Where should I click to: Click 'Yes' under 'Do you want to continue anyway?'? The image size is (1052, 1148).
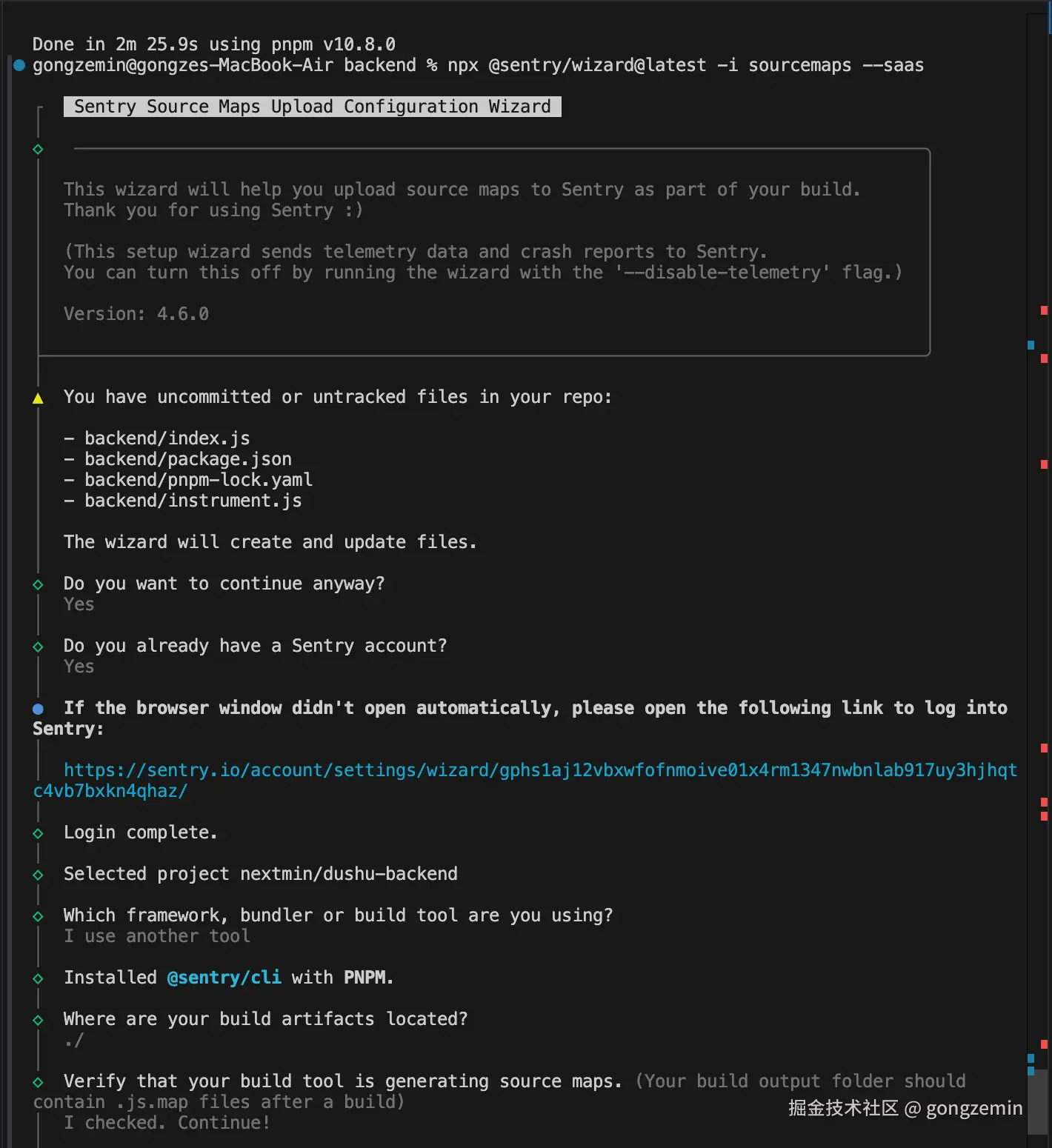(79, 604)
